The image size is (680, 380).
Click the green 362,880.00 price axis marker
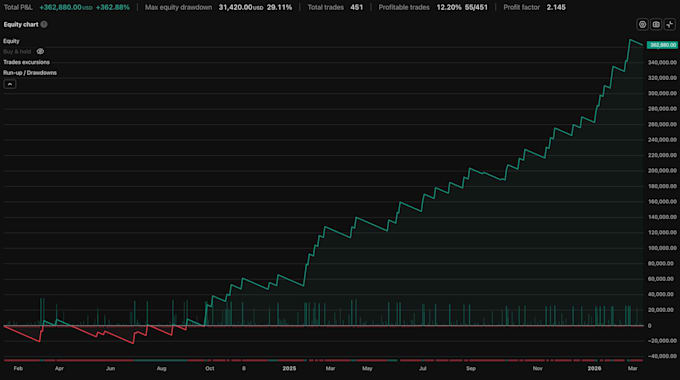coord(662,45)
